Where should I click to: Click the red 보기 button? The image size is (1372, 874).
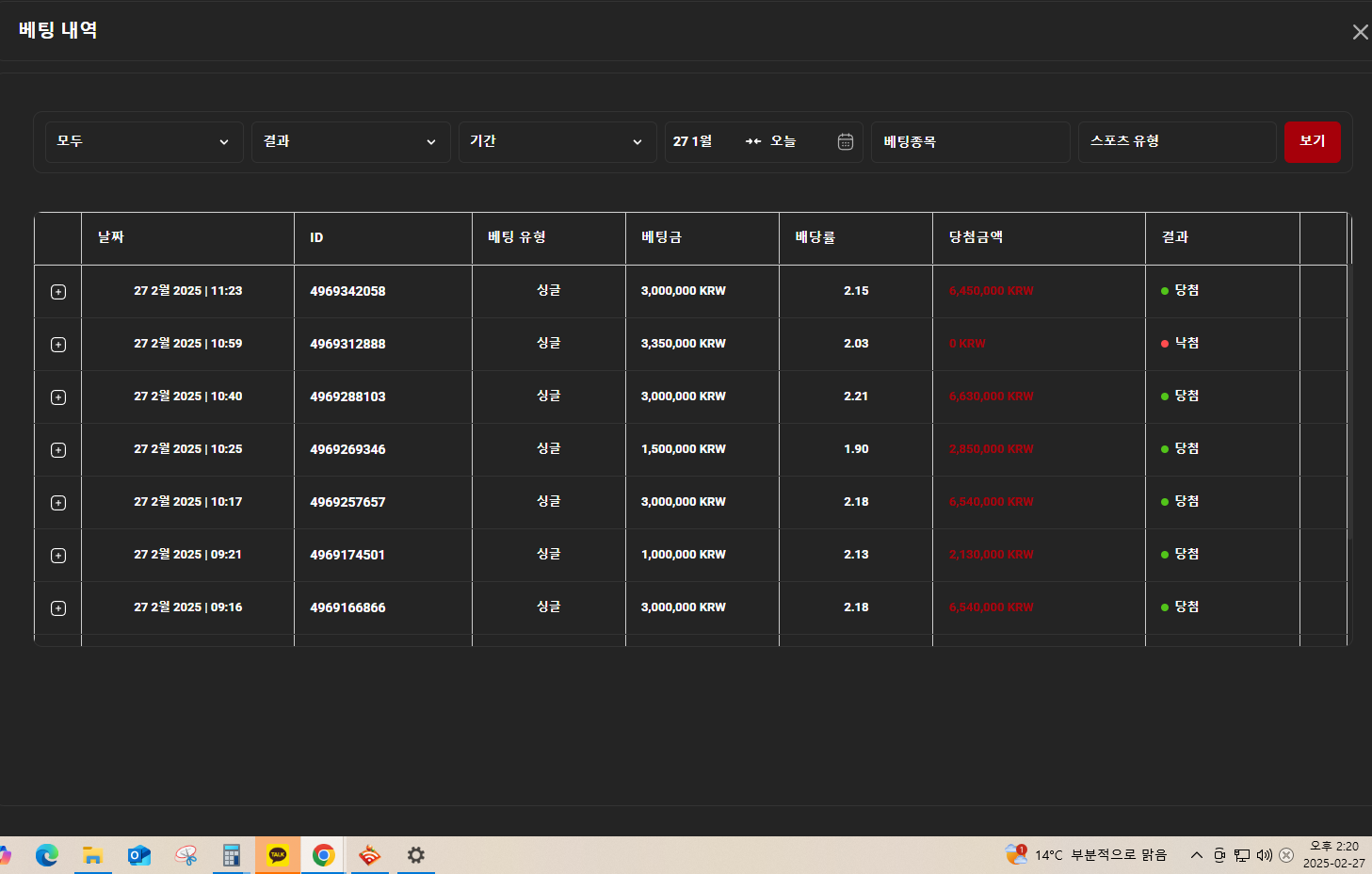(1312, 141)
